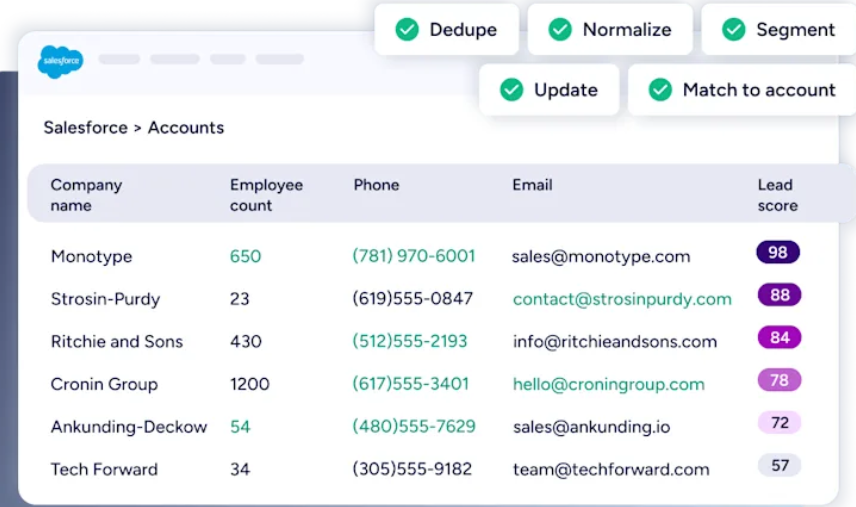This screenshot has height=507, width=856.
Task: Click email sales@monotype.com
Action: coord(601,257)
